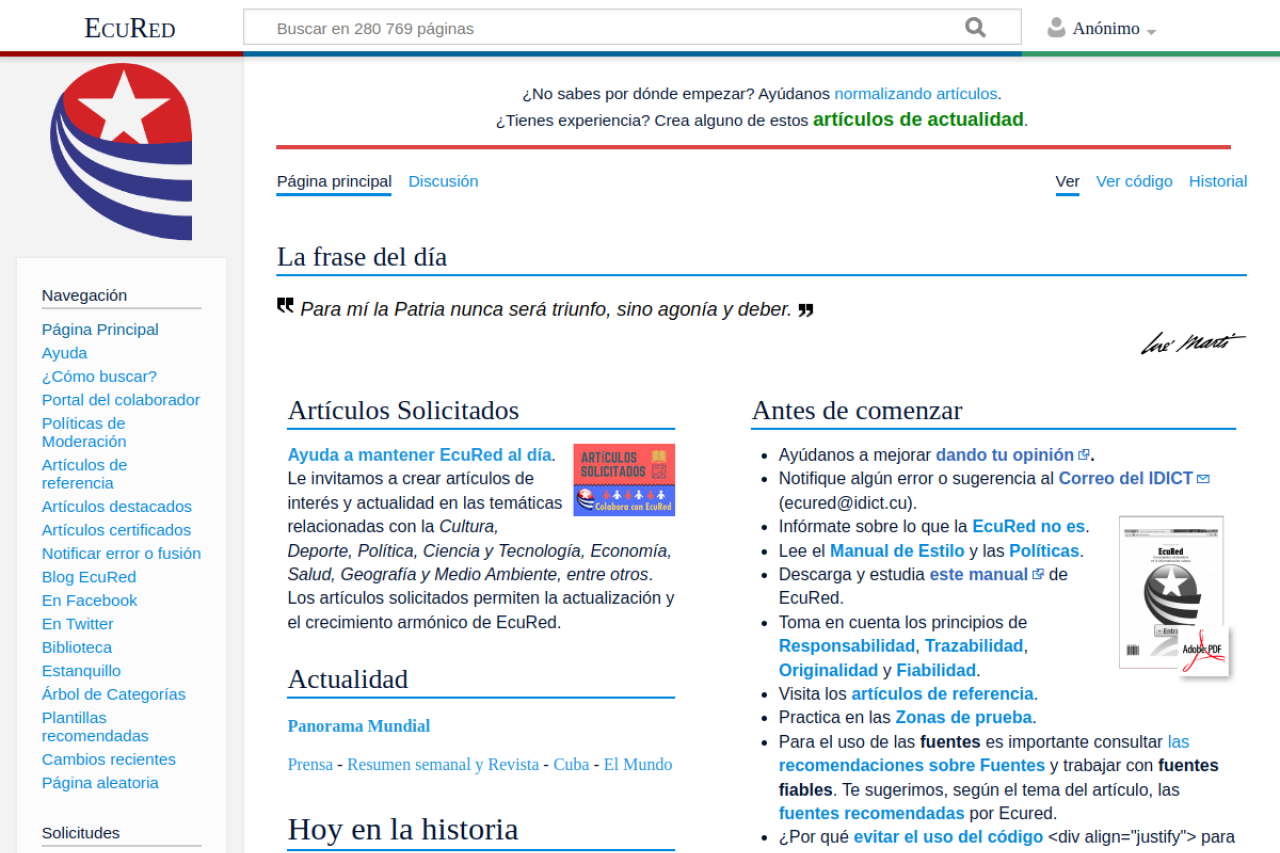This screenshot has height=853, width=1280.
Task: Open bold 'artículos de referencia' link in list
Action: tap(942, 694)
